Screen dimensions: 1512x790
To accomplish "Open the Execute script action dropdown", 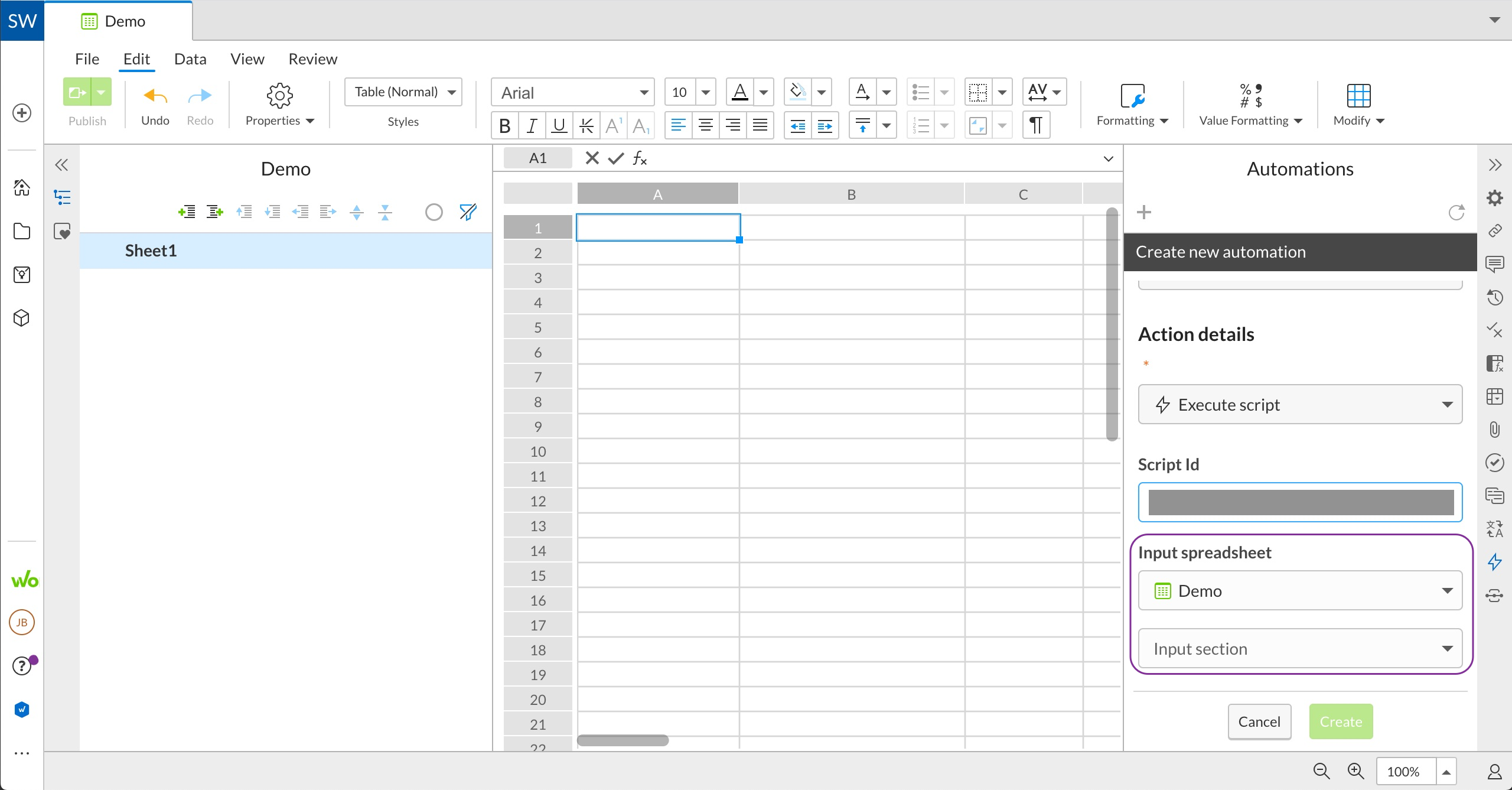I will pos(1299,404).
